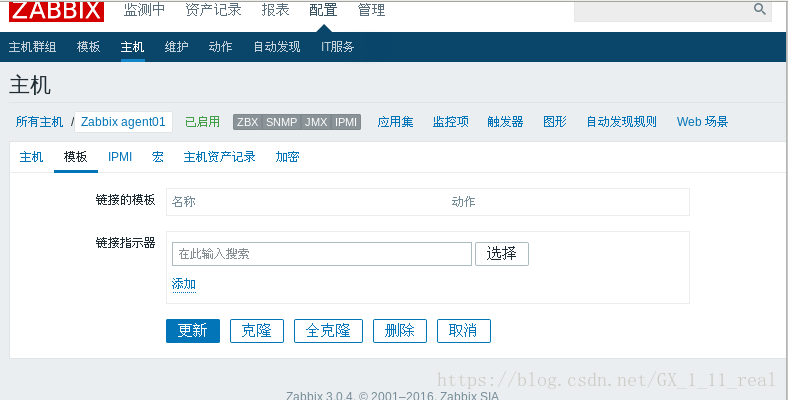Open the 应用集 link
788x400 pixels.
click(396, 122)
